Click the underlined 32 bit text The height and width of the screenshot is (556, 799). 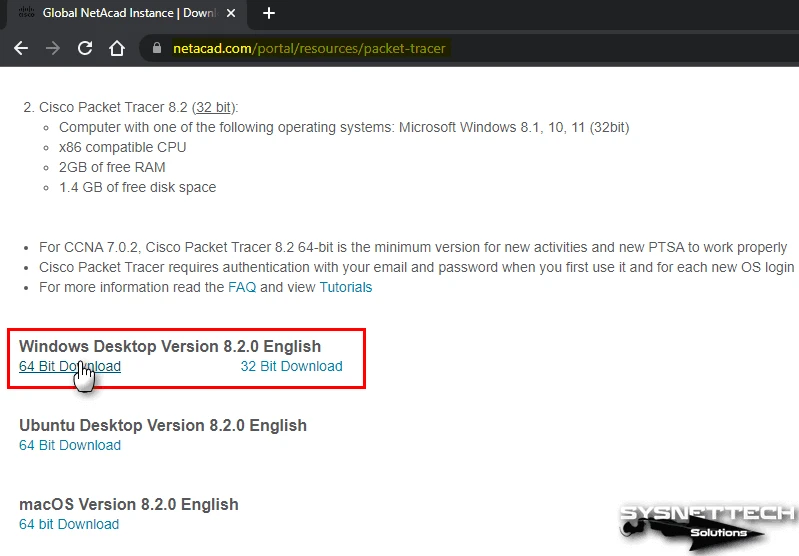pyautogui.click(x=214, y=108)
